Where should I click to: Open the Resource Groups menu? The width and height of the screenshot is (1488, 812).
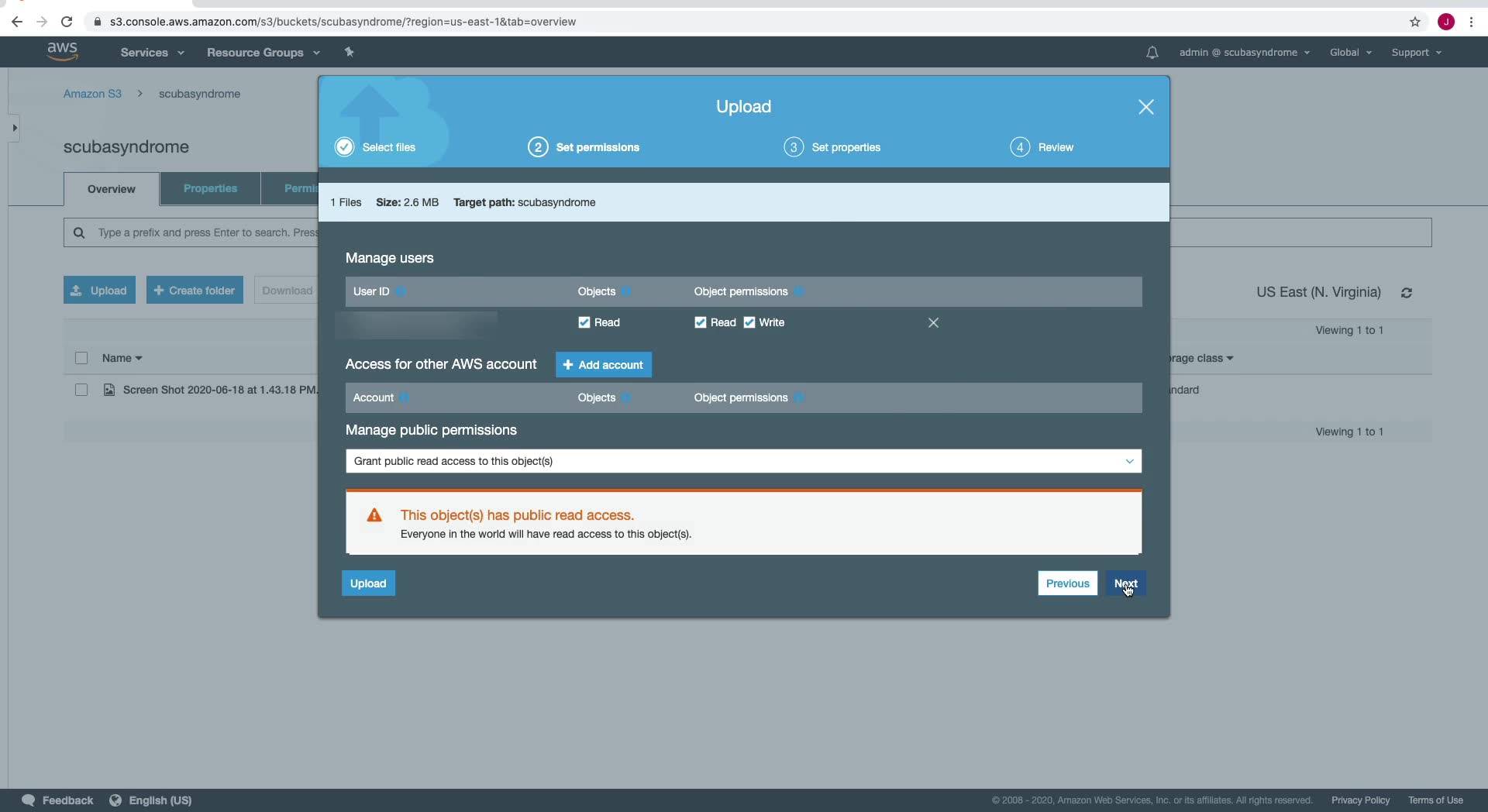[x=263, y=53]
